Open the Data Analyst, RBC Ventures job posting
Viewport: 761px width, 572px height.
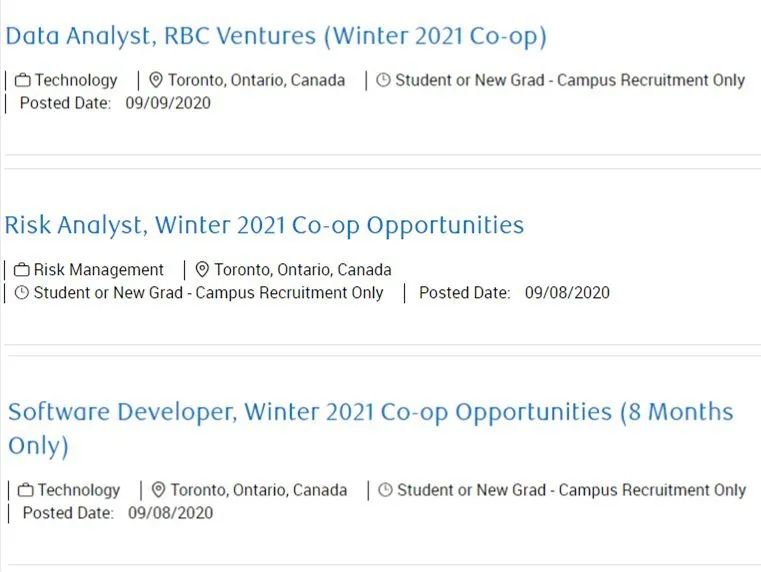(x=276, y=36)
